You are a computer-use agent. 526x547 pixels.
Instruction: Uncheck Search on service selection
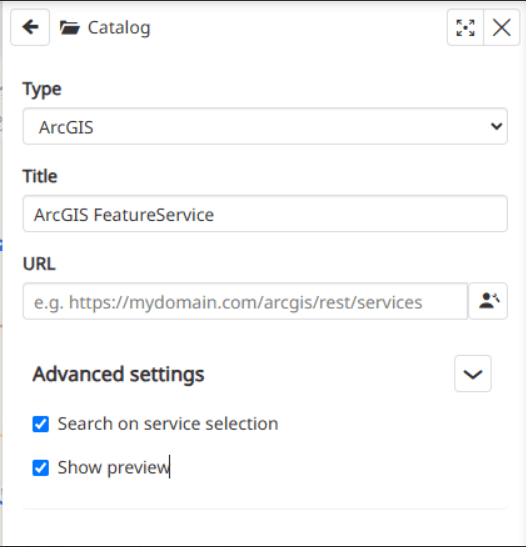point(40,424)
